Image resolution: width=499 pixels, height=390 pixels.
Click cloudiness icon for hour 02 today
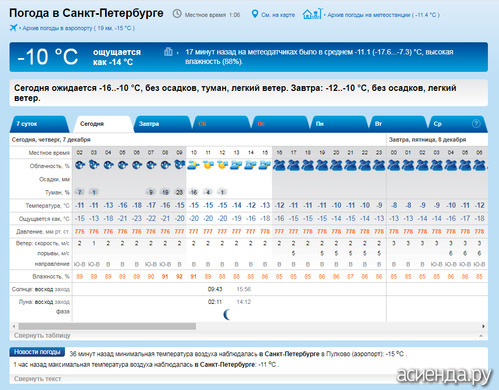(80, 165)
